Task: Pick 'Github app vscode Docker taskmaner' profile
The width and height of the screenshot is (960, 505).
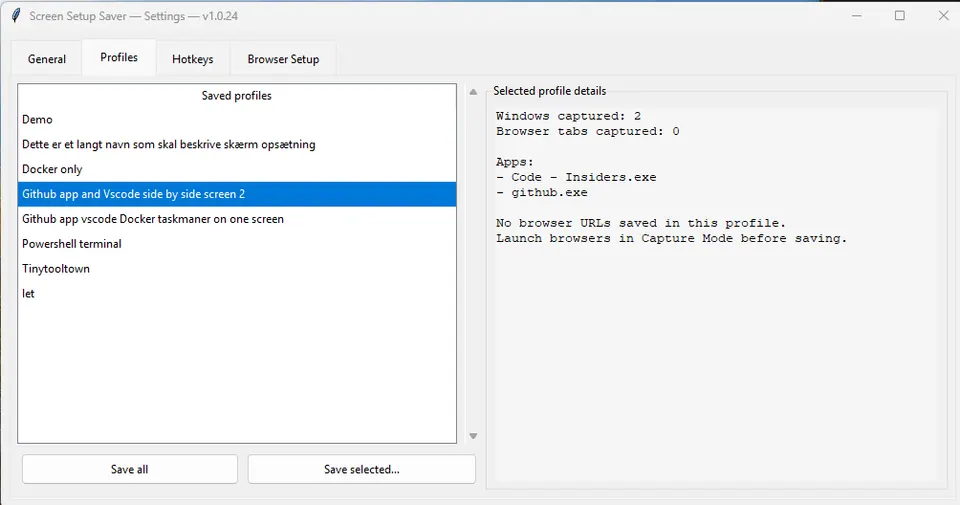Action: [237, 219]
